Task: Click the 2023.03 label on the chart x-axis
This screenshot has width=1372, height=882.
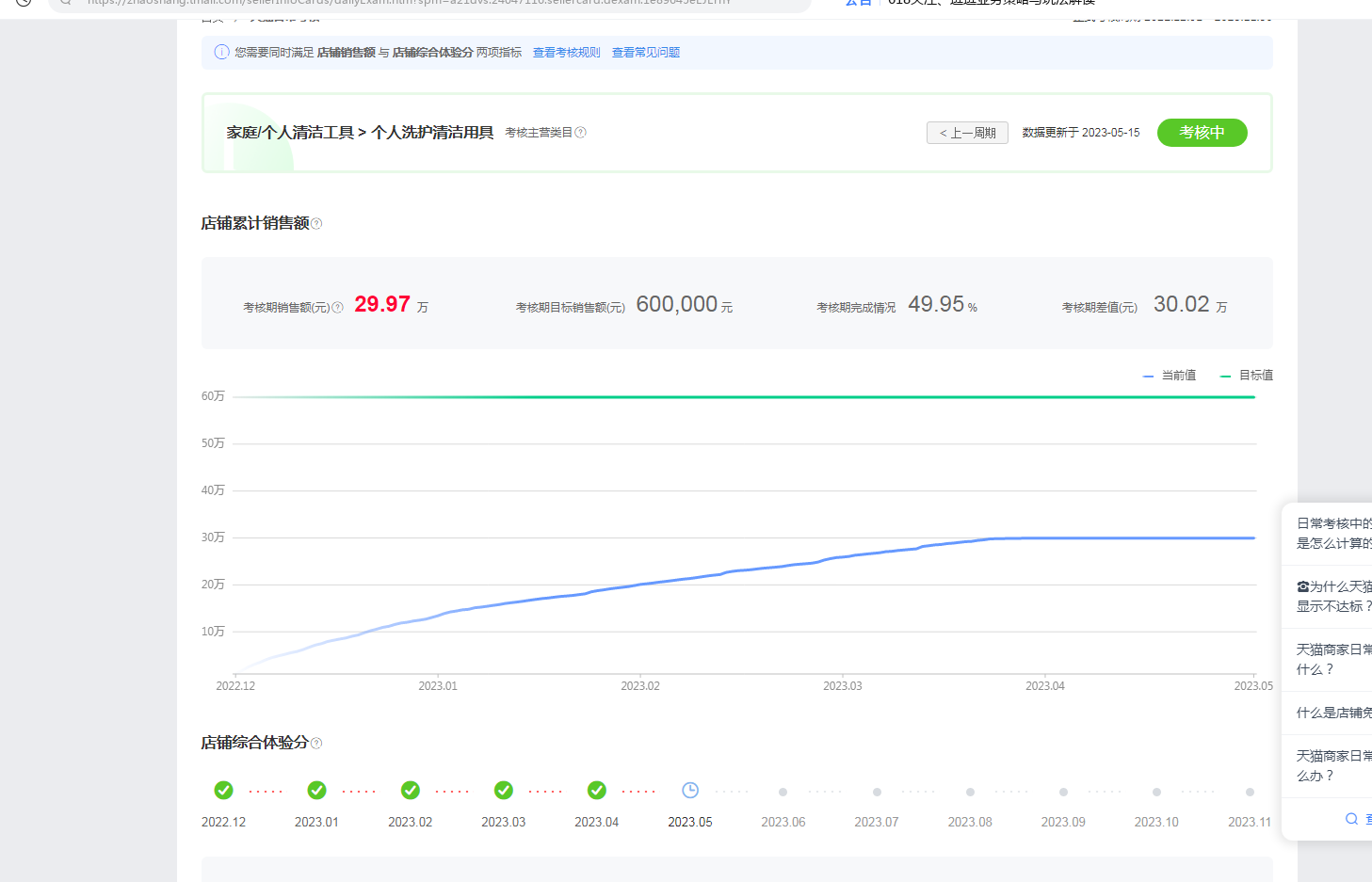Action: 843,686
